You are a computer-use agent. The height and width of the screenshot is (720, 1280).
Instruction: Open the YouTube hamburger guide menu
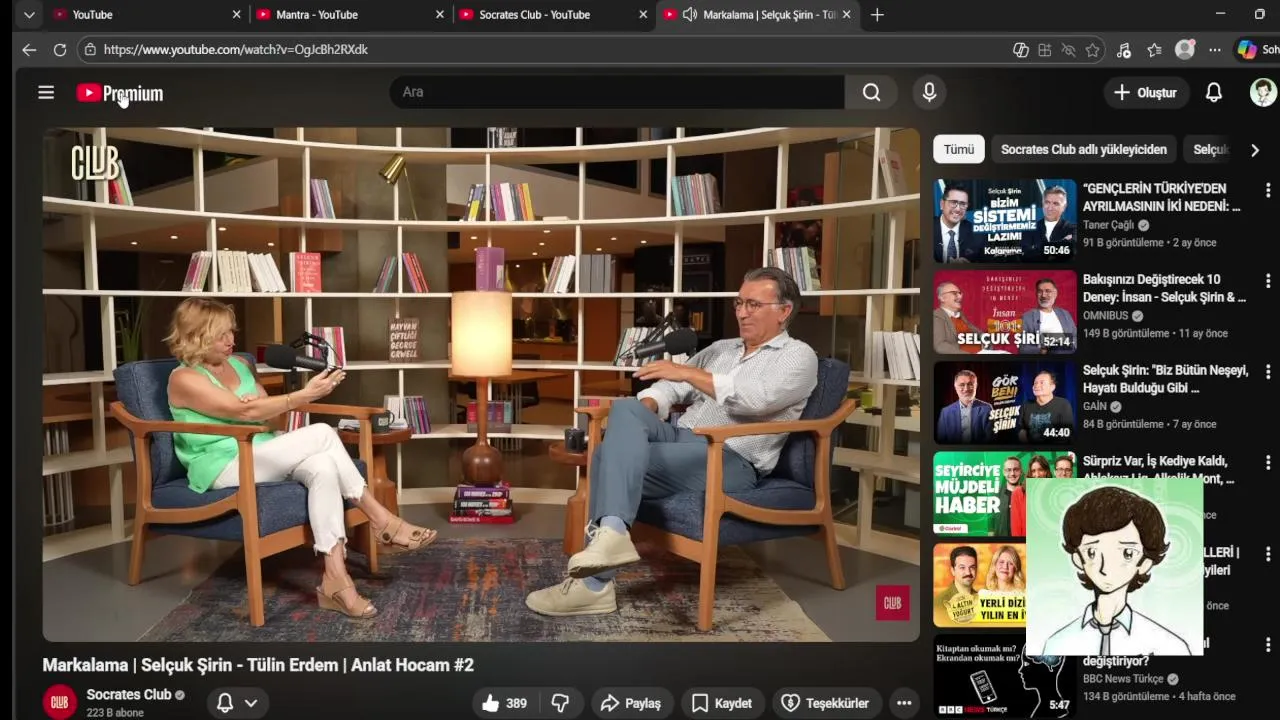(x=46, y=92)
